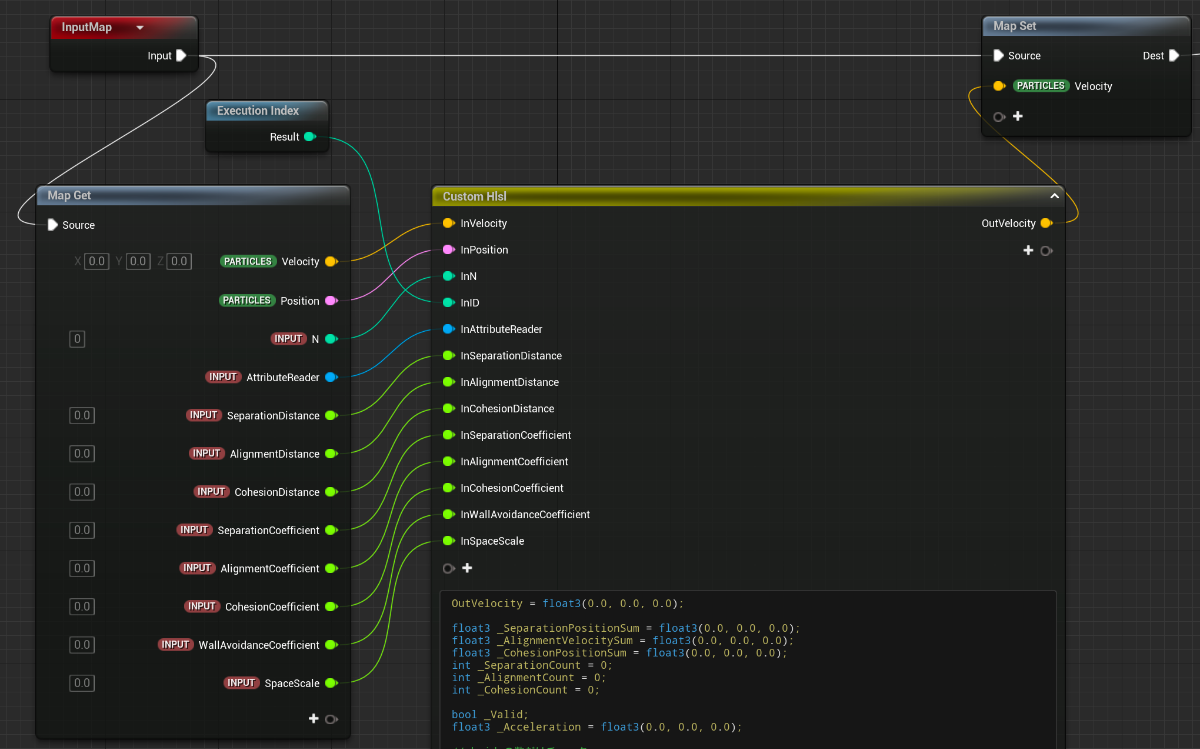
Task: Add a new pin to Map Set
Action: point(1018,116)
